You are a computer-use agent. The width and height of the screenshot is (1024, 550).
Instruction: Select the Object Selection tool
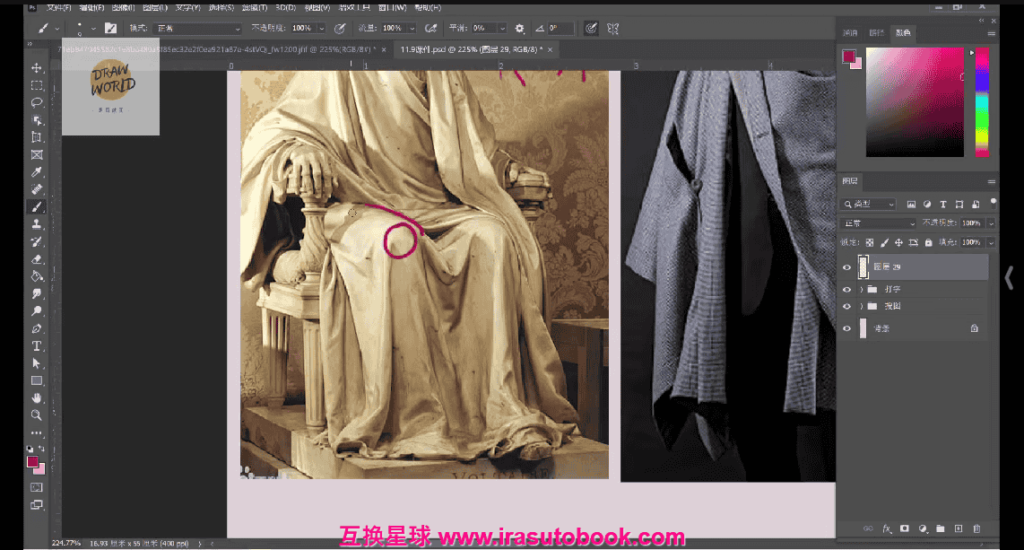[x=37, y=120]
